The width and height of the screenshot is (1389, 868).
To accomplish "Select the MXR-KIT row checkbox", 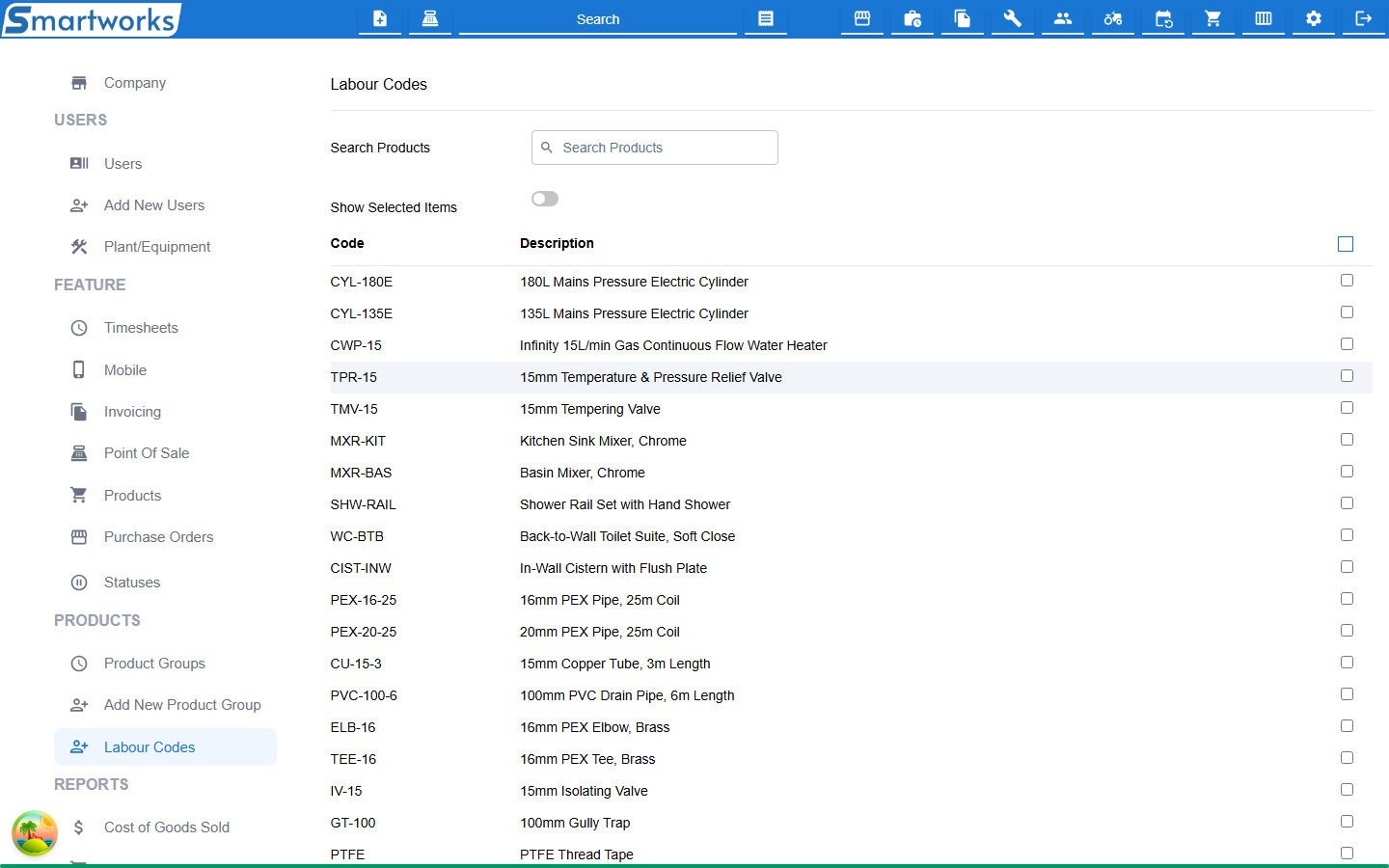I will 1347,440.
